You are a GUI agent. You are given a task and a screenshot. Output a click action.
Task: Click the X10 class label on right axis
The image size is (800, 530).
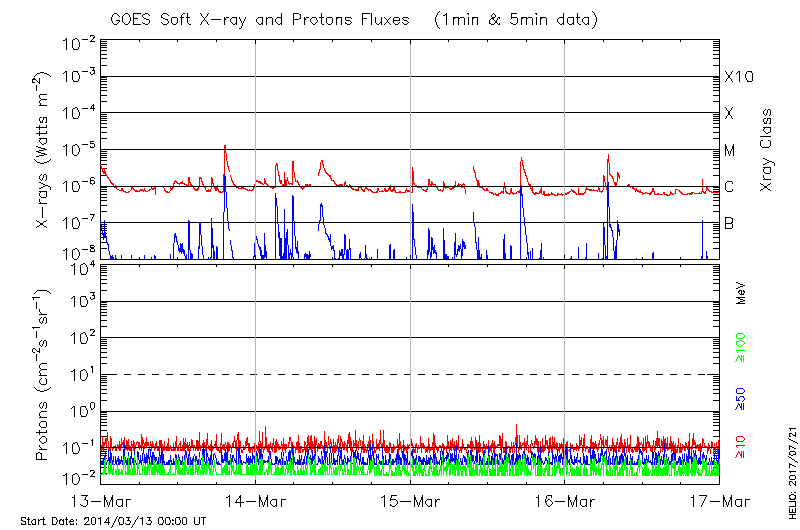tap(738, 77)
